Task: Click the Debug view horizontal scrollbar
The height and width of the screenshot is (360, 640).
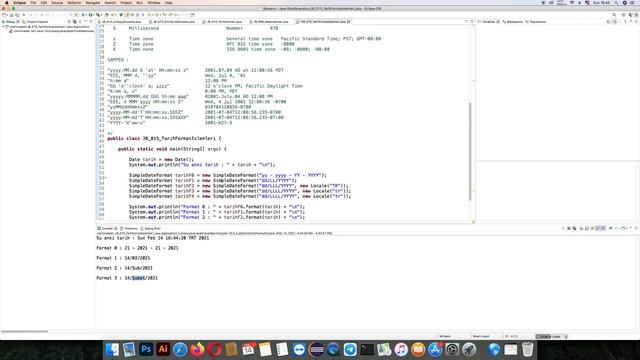Action: pos(24,331)
